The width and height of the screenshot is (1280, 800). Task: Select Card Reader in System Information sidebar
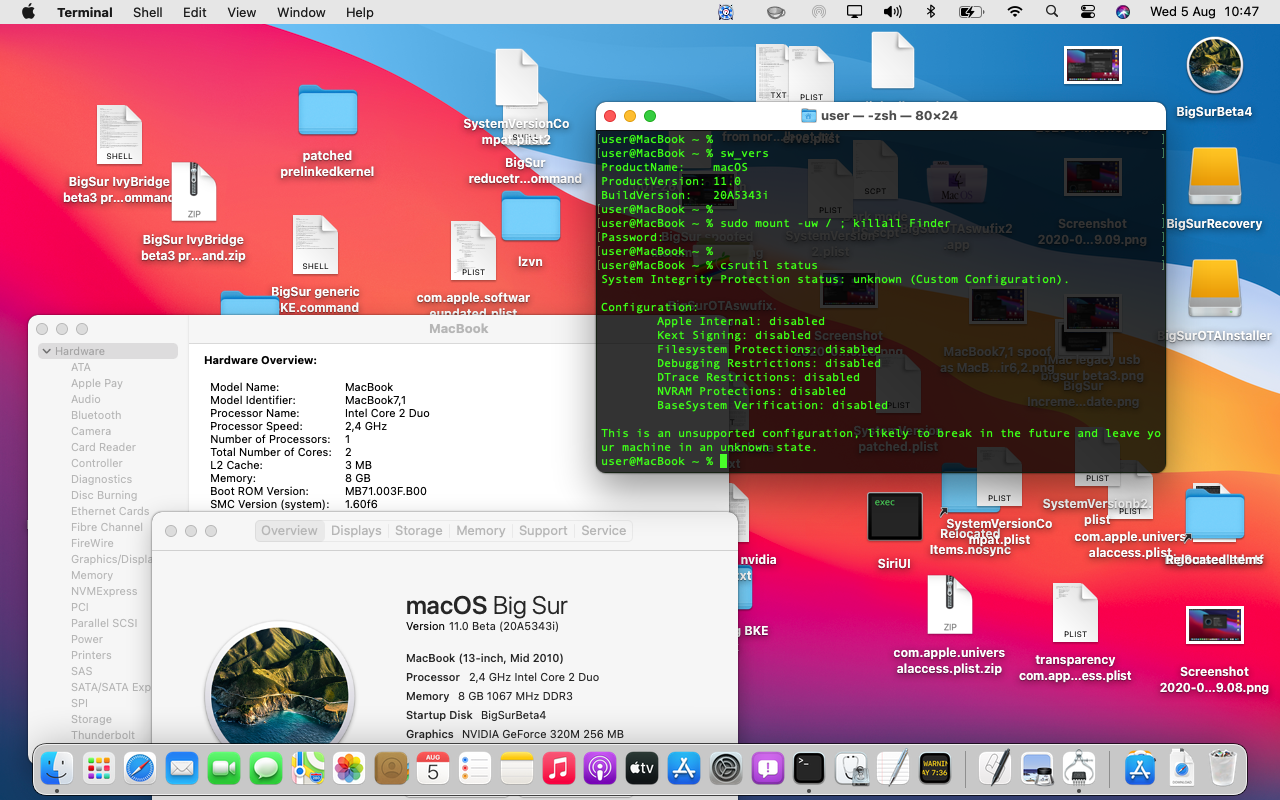[x=104, y=447]
